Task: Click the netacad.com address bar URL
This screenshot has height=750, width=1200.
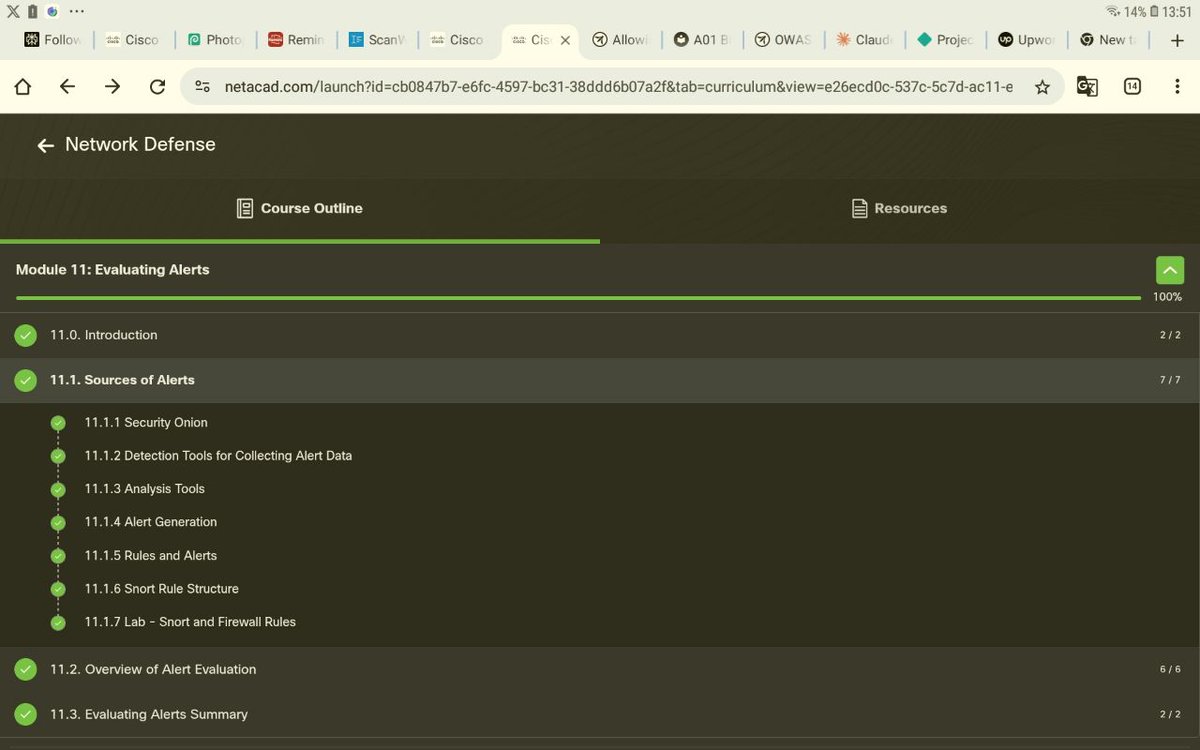Action: [618, 87]
